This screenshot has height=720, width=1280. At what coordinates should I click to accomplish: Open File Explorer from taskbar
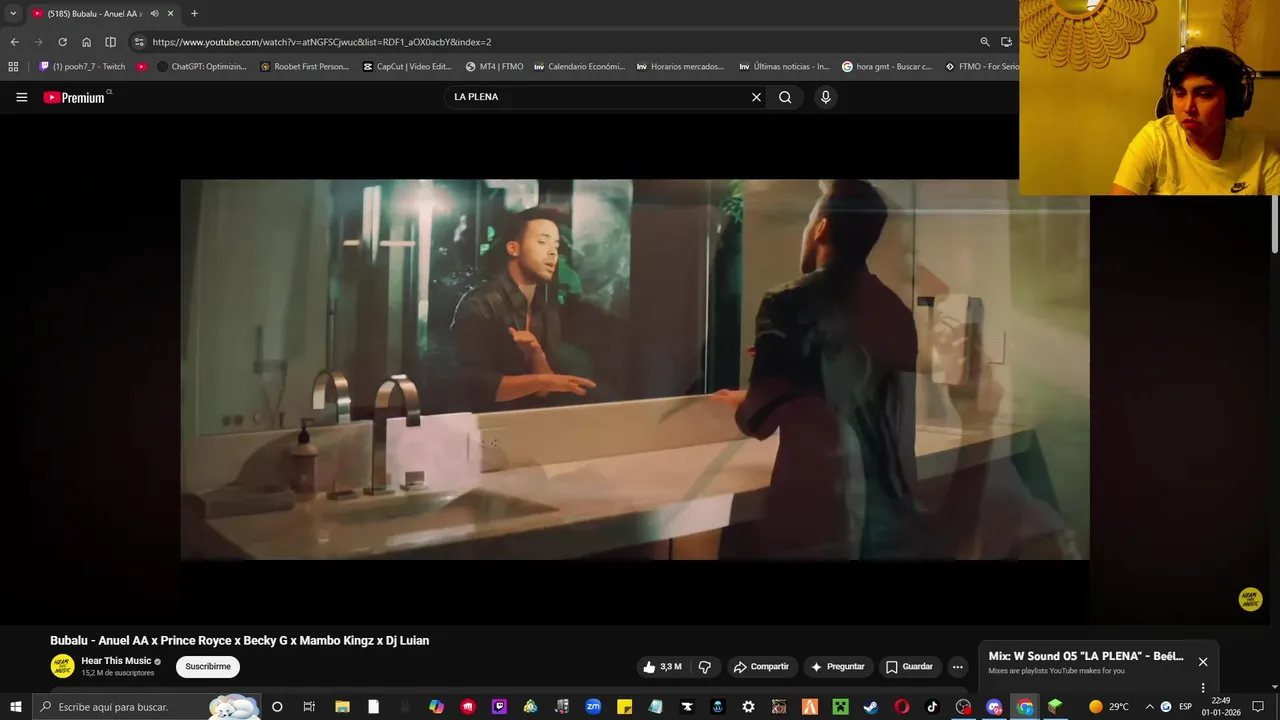tap(341, 707)
